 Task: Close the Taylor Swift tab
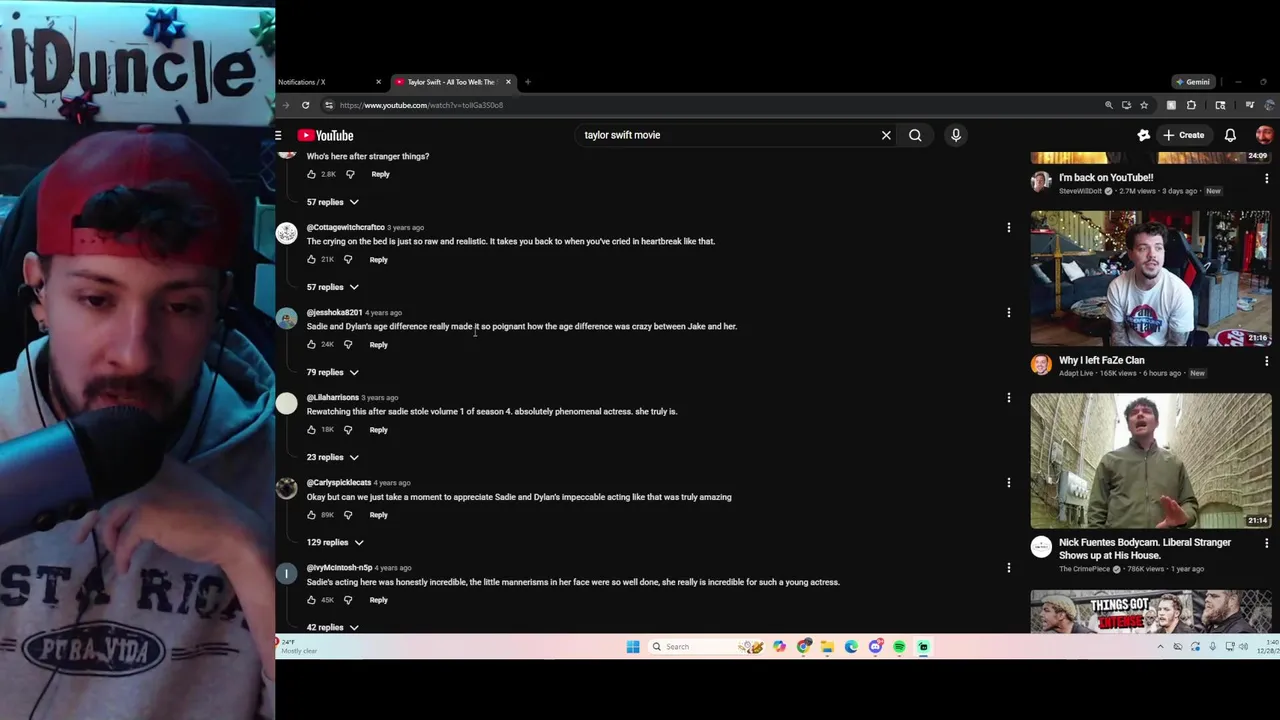(508, 82)
